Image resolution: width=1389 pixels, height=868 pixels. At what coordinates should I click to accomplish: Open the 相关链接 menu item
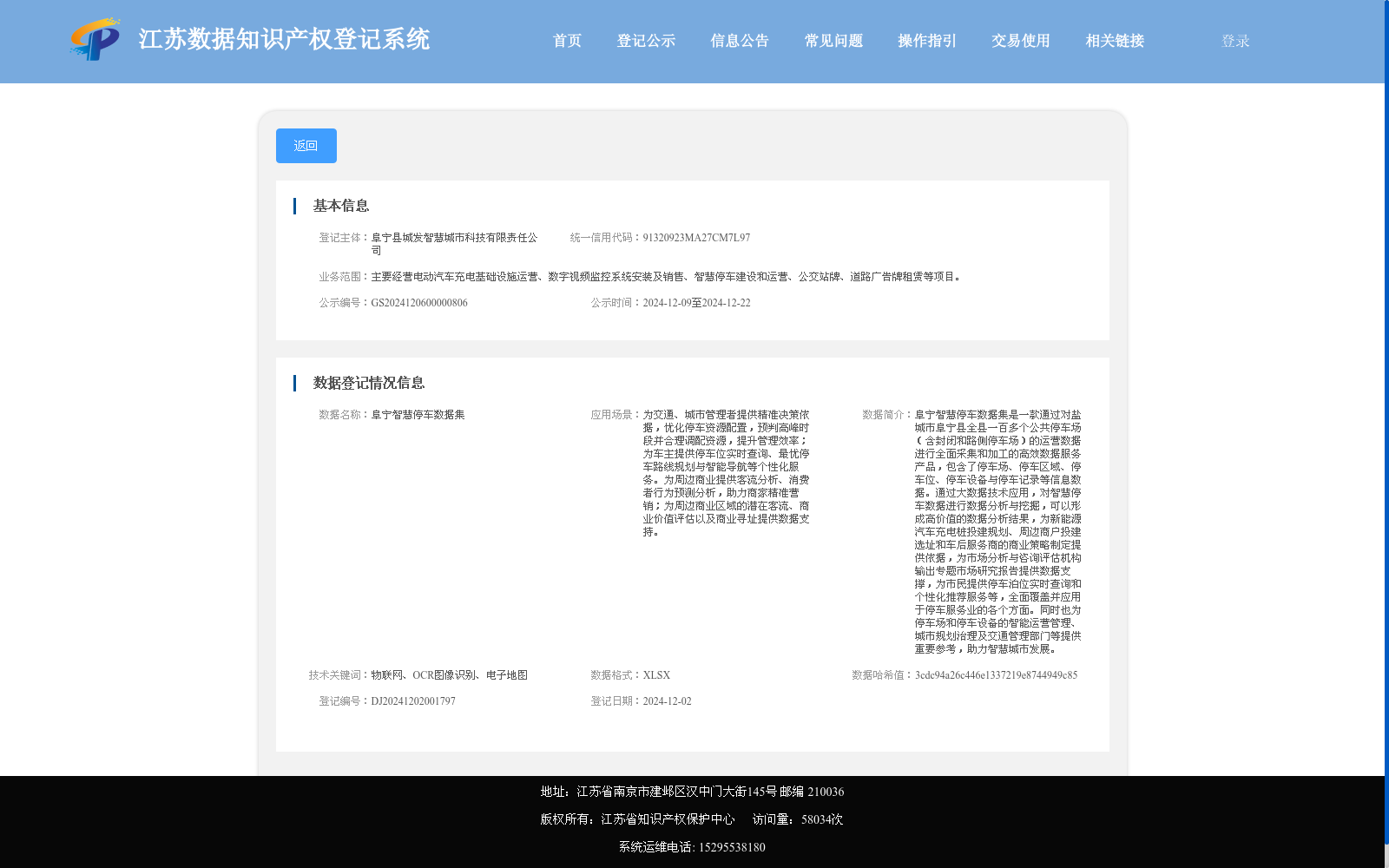[x=1115, y=41]
